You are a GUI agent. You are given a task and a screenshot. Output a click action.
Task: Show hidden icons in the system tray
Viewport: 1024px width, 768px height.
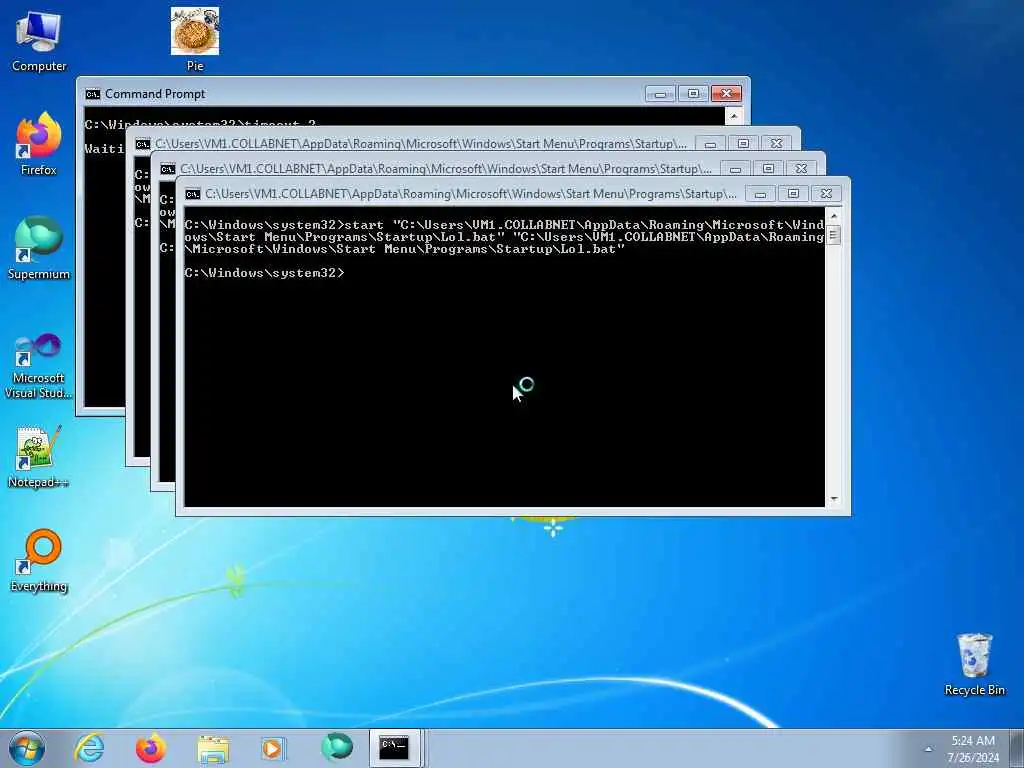click(x=928, y=749)
